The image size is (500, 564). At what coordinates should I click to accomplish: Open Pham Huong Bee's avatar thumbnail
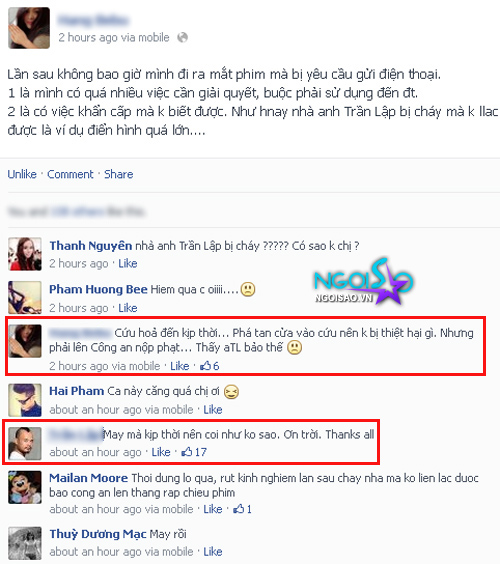[x=25, y=297]
